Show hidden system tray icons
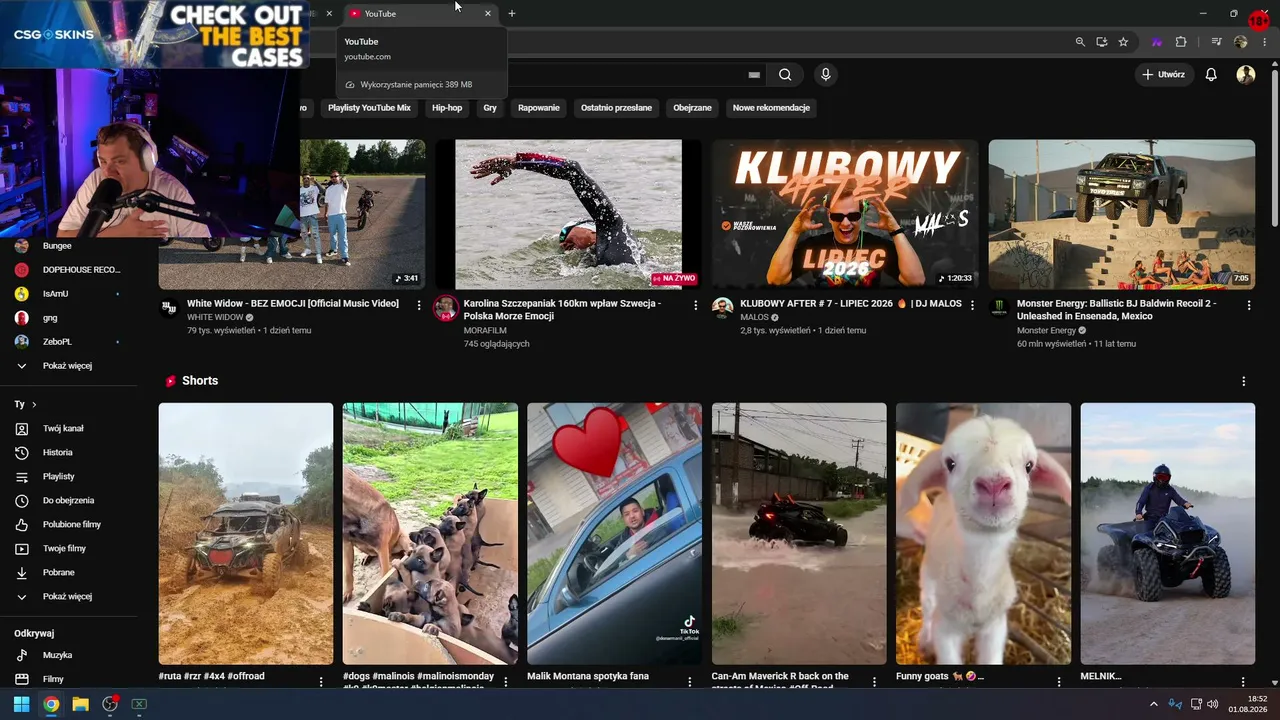Image resolution: width=1280 pixels, height=720 pixels. tap(1153, 704)
